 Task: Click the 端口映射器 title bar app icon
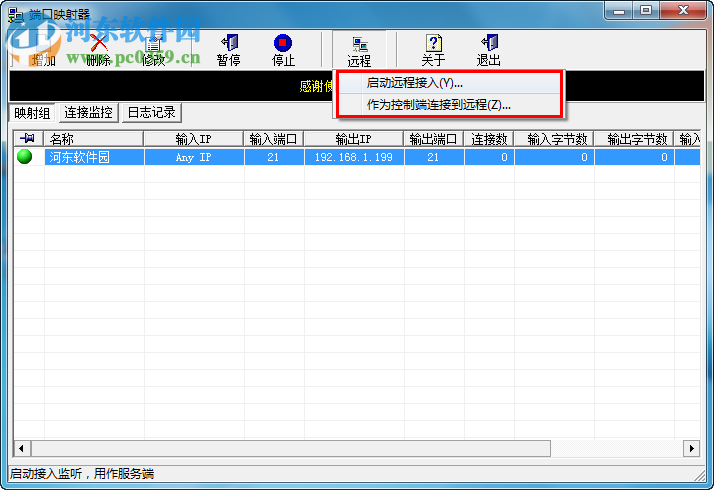click(15, 15)
